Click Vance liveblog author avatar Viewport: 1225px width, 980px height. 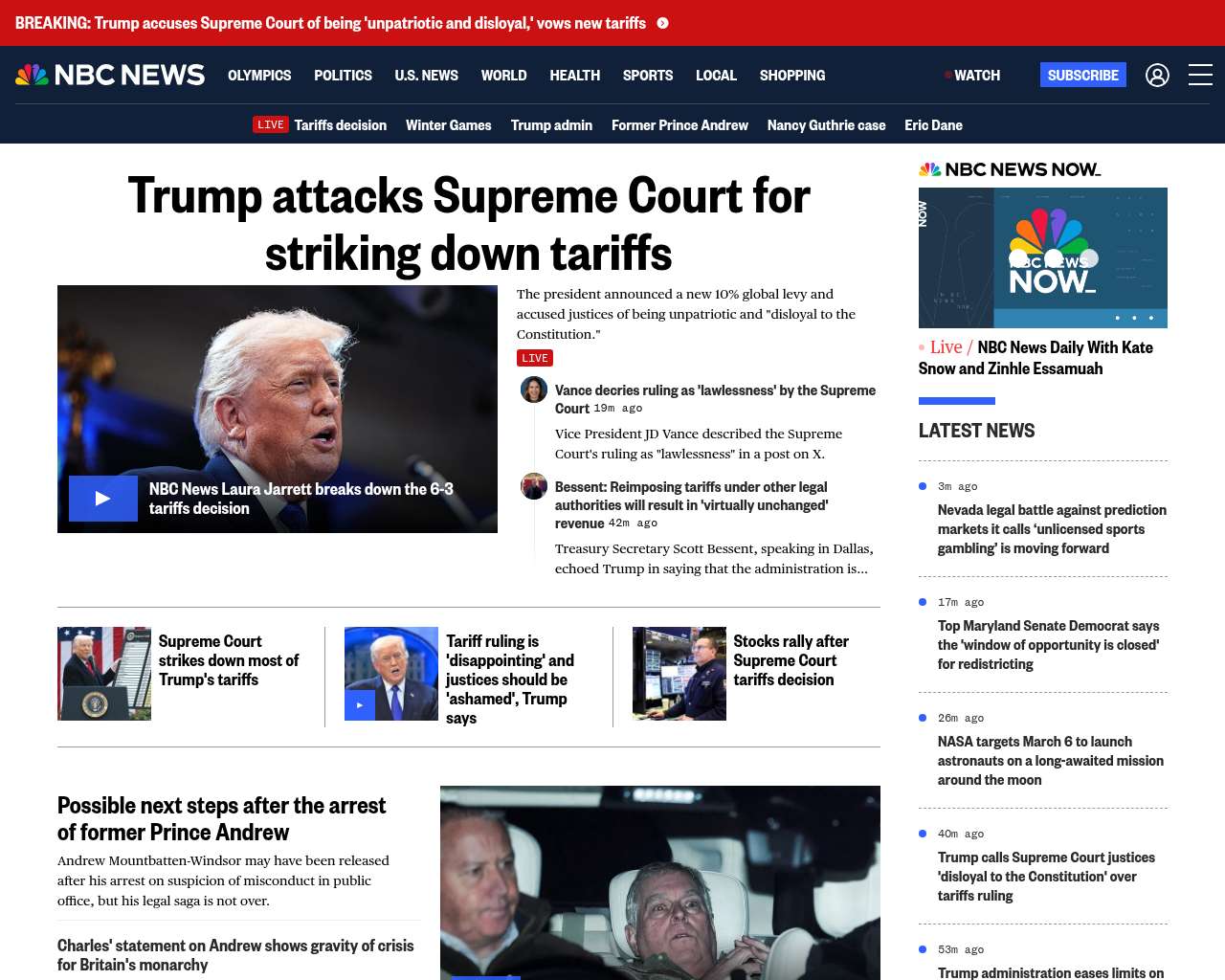(x=534, y=390)
